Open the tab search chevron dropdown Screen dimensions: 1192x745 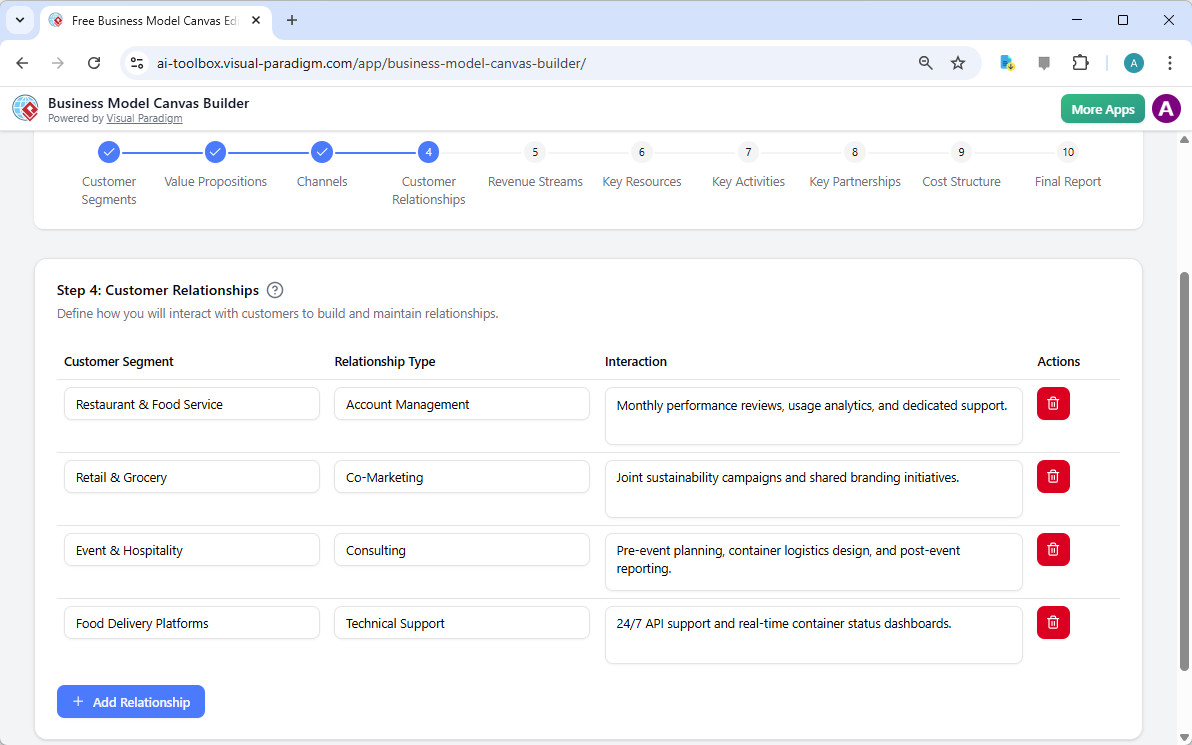(19, 20)
